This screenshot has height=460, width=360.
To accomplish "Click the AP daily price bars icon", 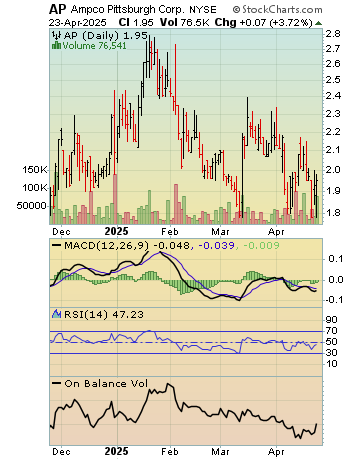I will [56, 35].
